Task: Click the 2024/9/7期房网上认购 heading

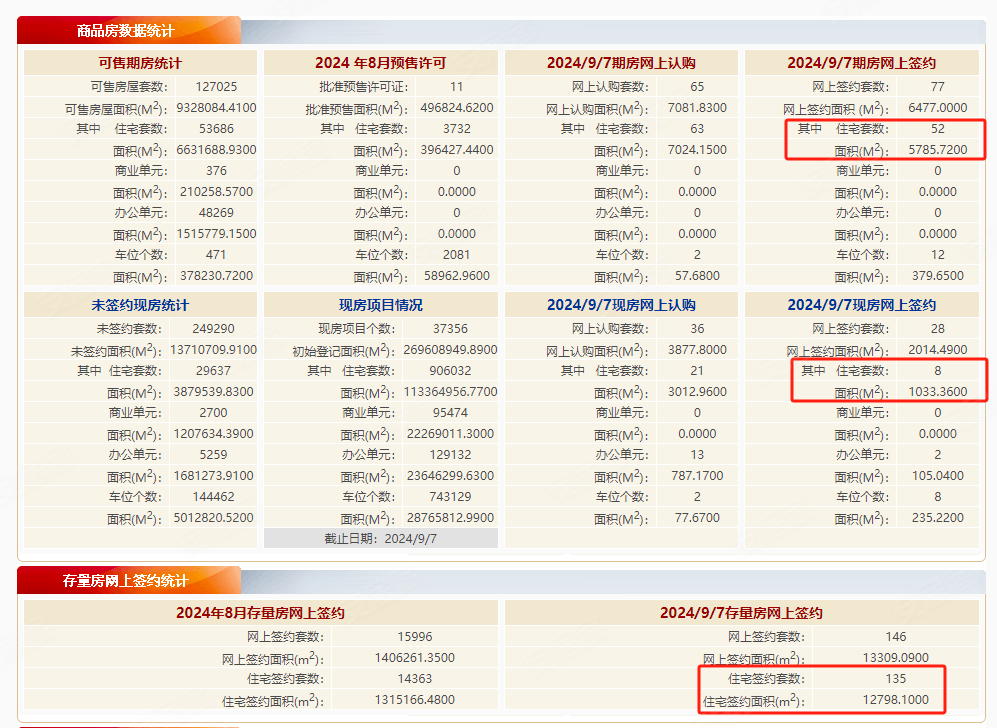Action: (621, 63)
